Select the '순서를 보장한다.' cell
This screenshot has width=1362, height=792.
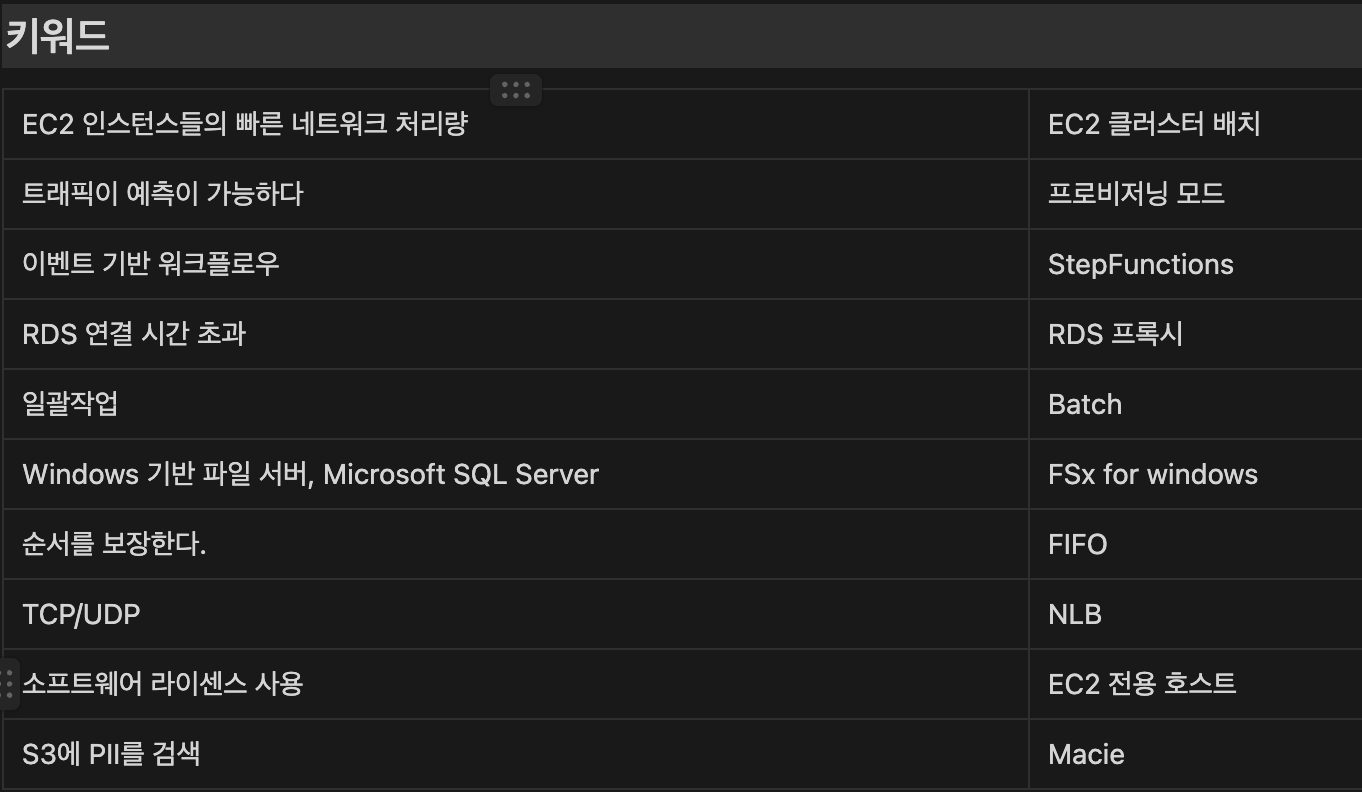[516, 544]
